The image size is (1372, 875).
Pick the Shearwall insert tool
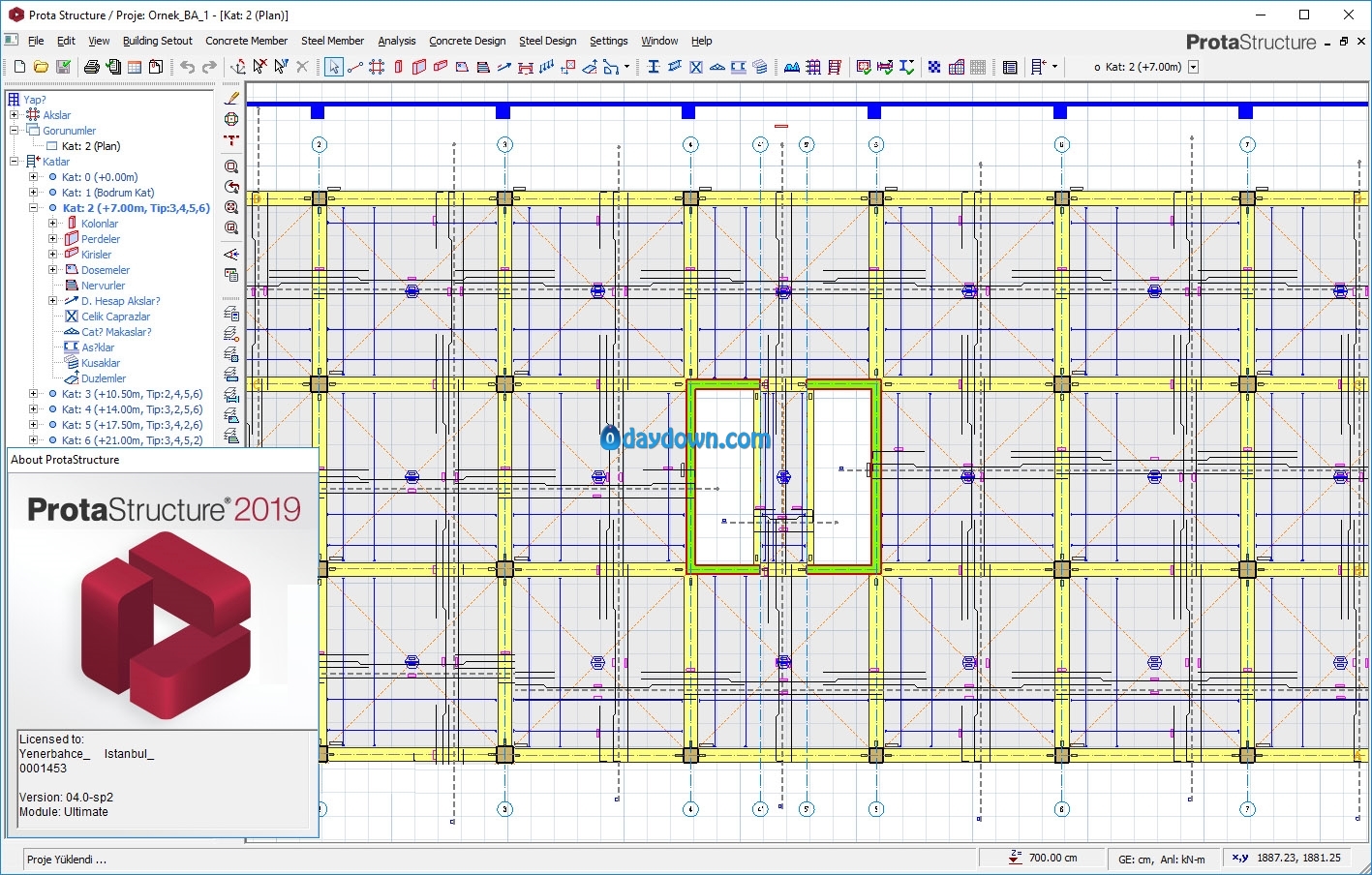[x=419, y=67]
